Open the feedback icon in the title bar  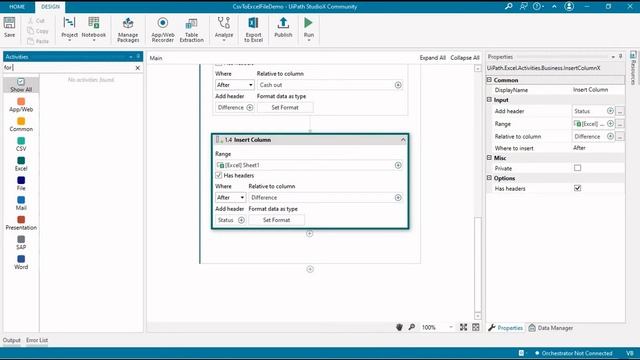click(523, 6)
